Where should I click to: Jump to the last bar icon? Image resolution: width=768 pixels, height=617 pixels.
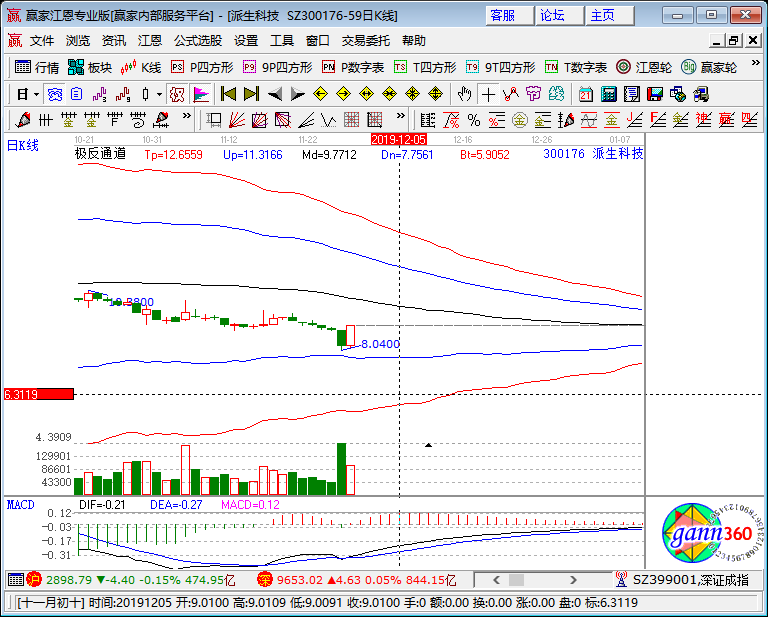click(251, 94)
